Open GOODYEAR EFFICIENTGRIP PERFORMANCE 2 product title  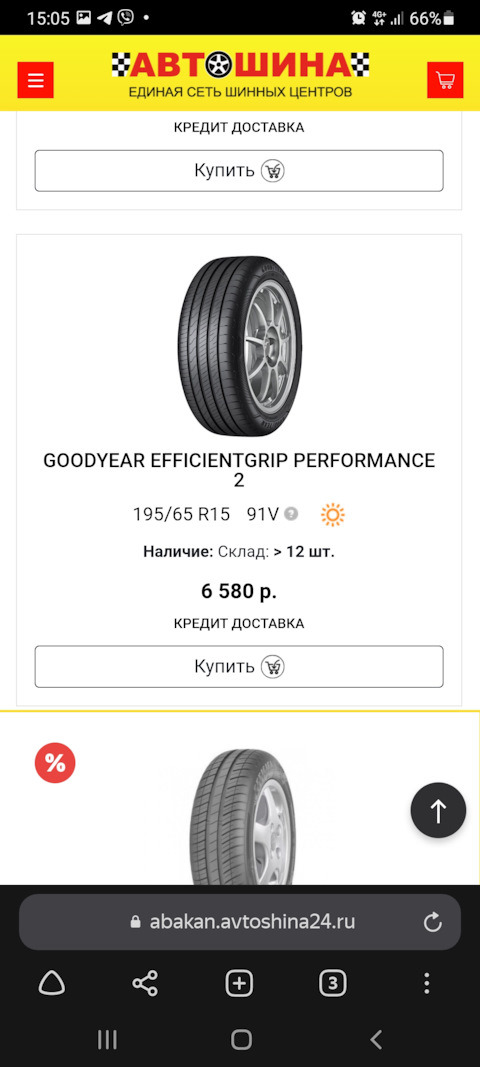pyautogui.click(x=239, y=470)
